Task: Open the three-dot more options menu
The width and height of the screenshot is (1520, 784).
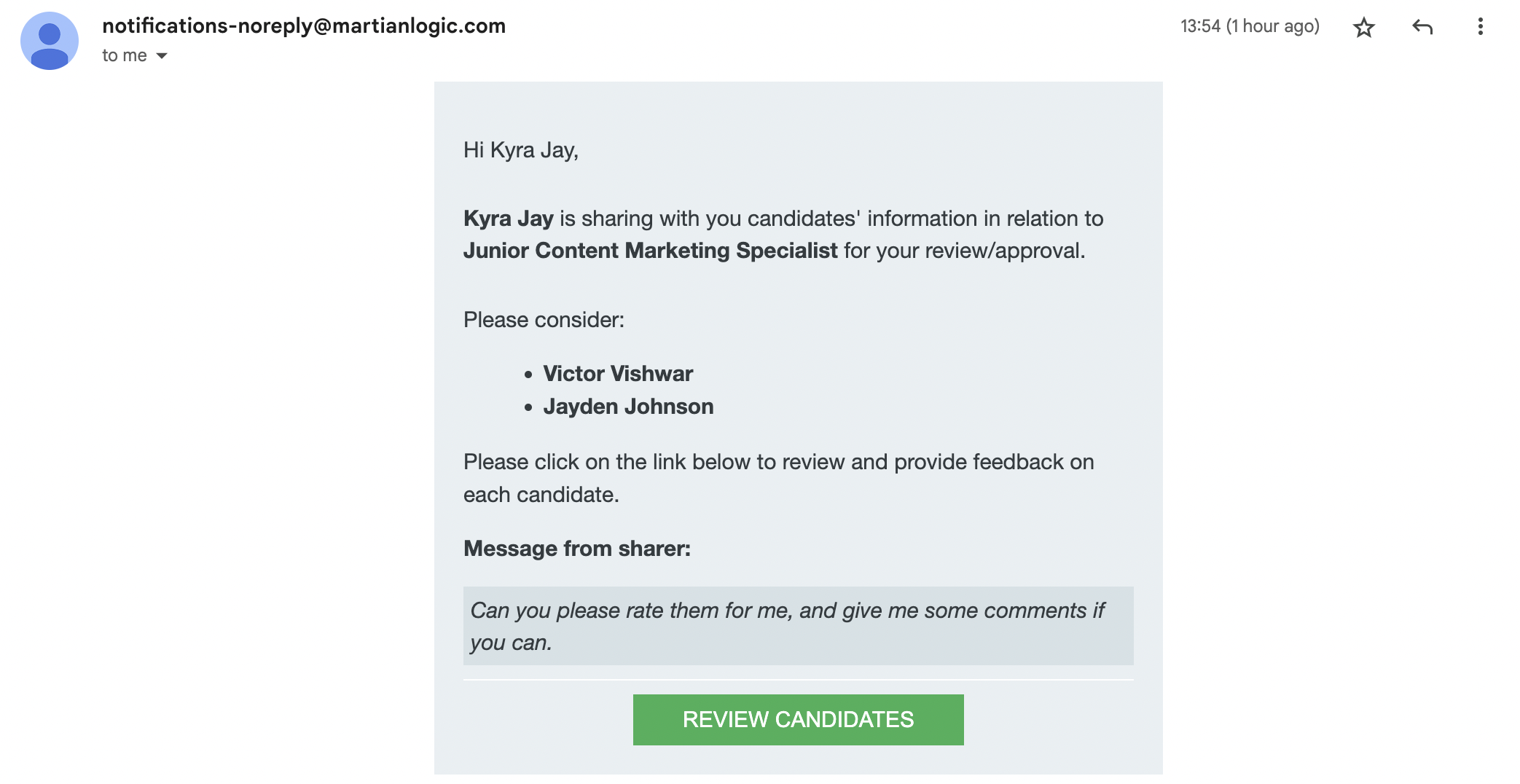Action: click(1480, 27)
